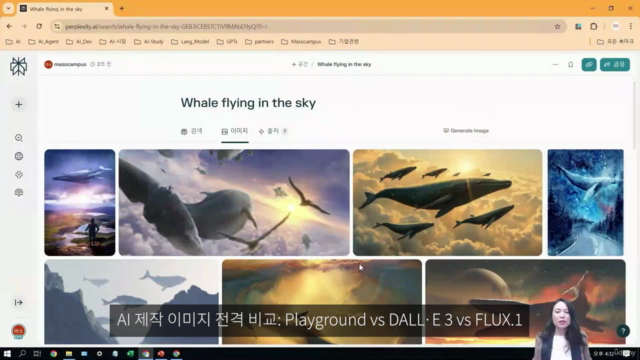Open golden sky whale pod image

click(447, 202)
